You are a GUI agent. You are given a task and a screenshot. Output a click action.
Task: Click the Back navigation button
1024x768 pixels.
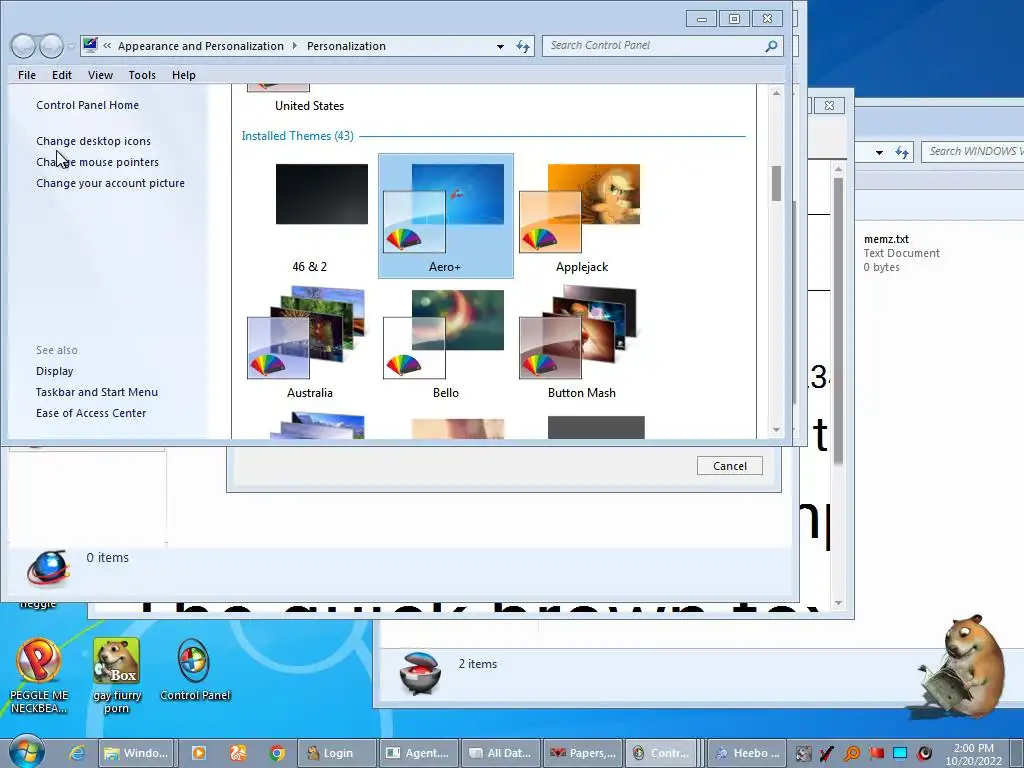pos(24,46)
